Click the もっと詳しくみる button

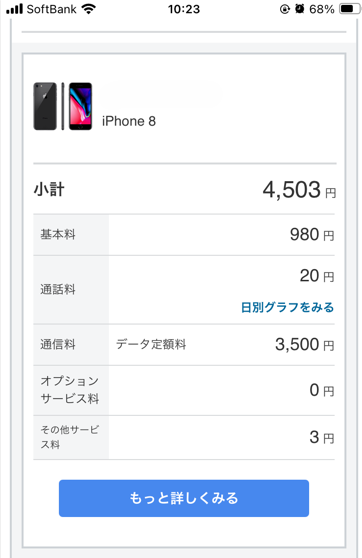(184, 498)
